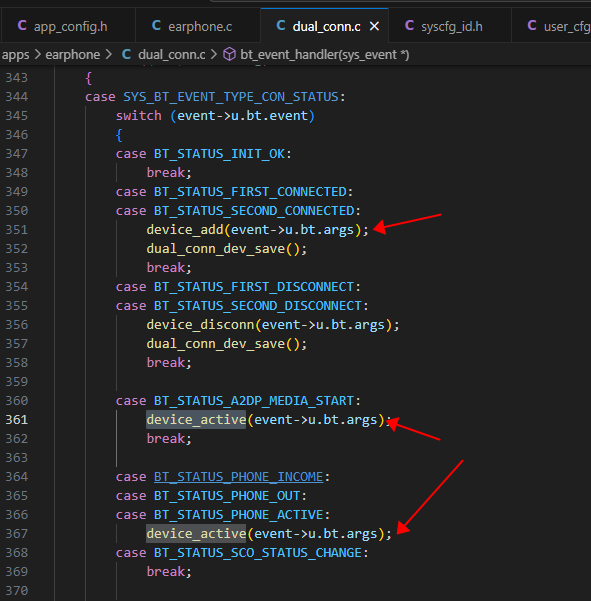Open the syscfg_id.h tab
The height and width of the screenshot is (601, 591).
pyautogui.click(x=450, y=26)
